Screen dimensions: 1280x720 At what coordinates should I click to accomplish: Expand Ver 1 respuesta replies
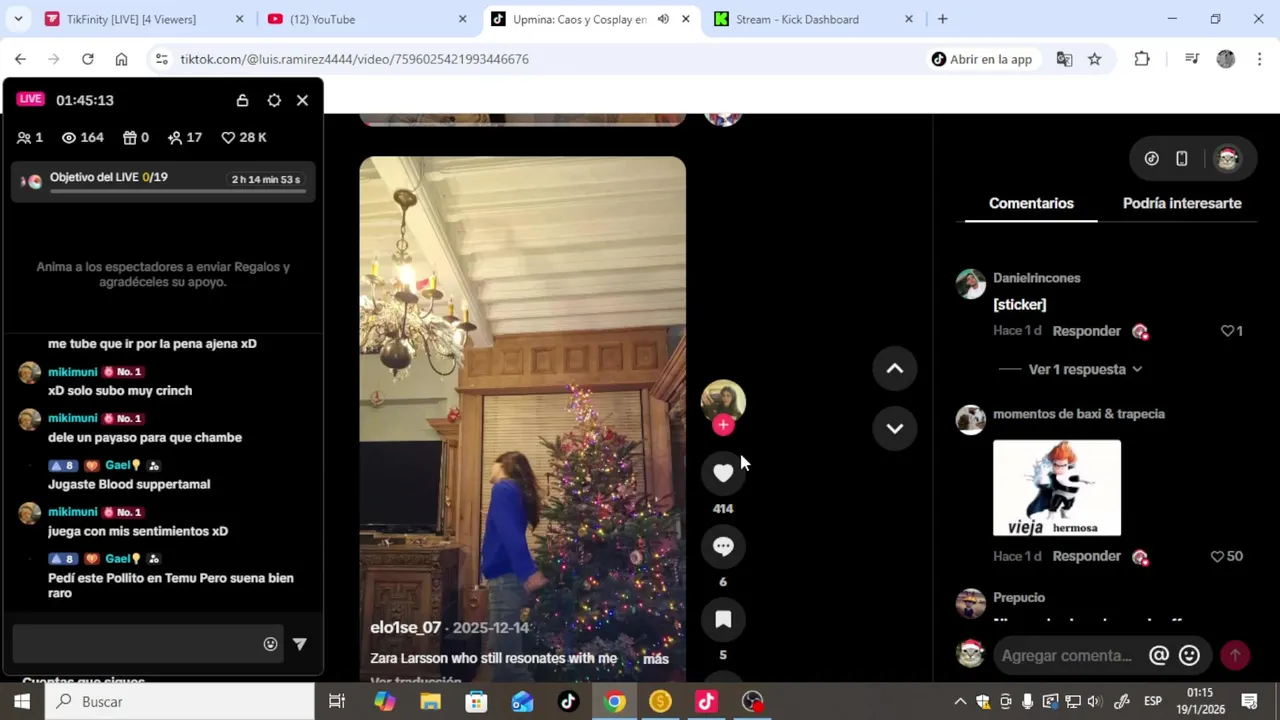coord(1085,369)
